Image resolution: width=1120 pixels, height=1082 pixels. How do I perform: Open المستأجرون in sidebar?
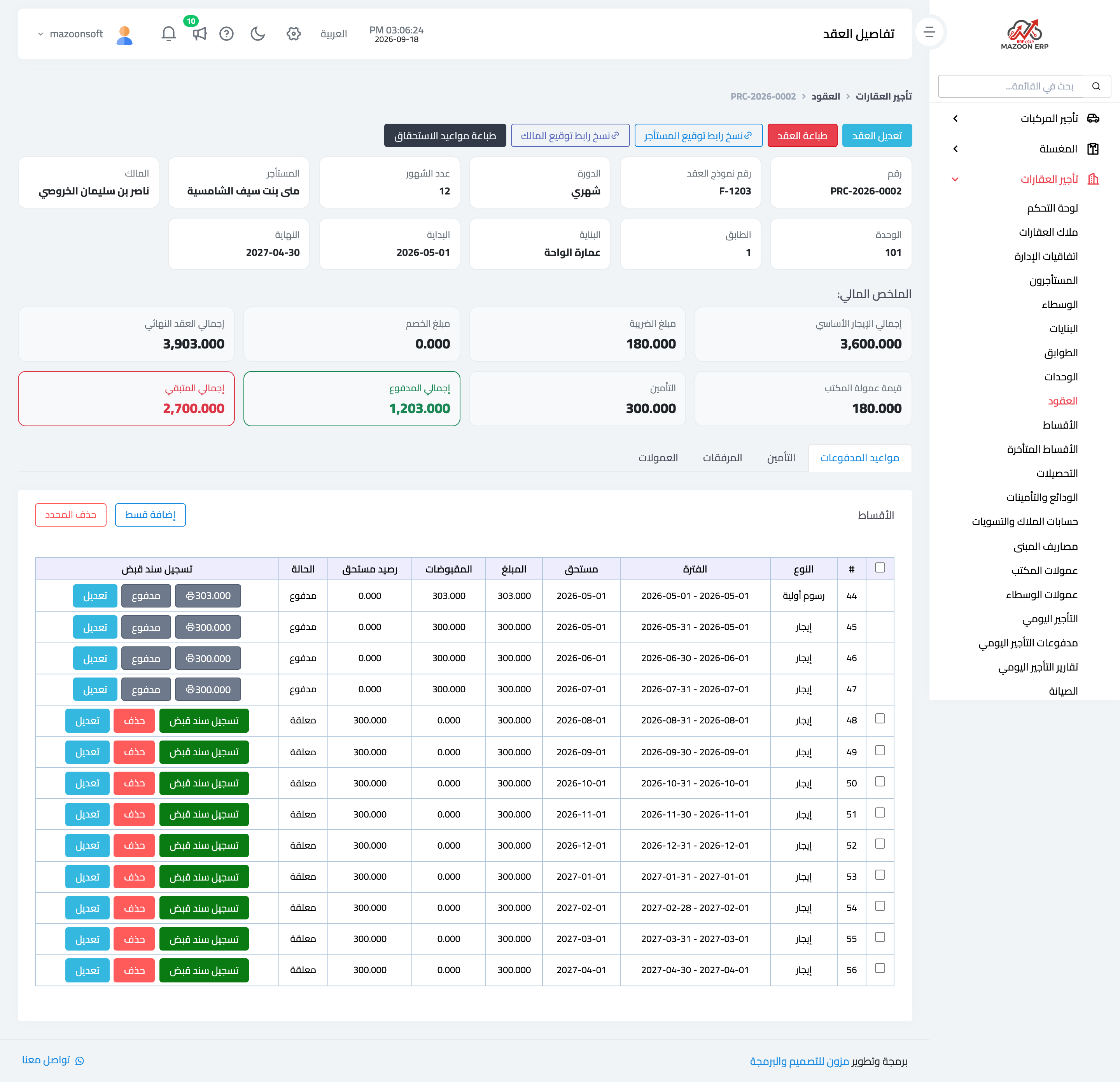(1053, 281)
